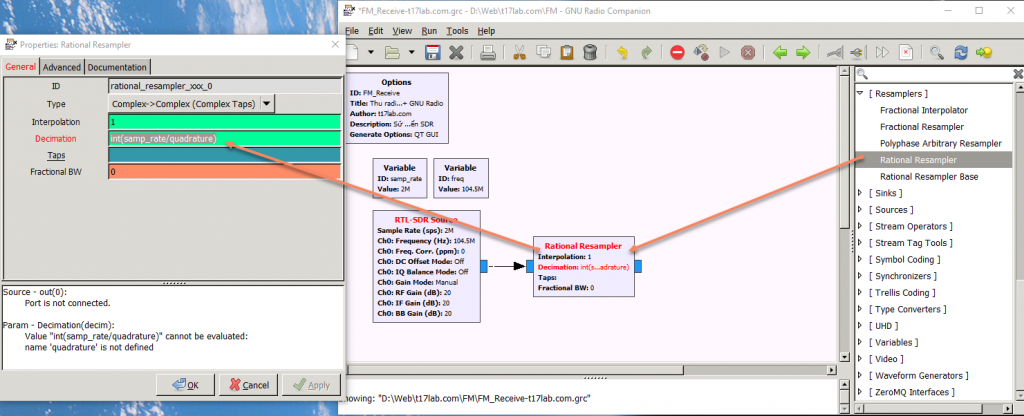Click the Cut scissors icon in toolbar
This screenshot has height=416, width=1024.
[518, 51]
